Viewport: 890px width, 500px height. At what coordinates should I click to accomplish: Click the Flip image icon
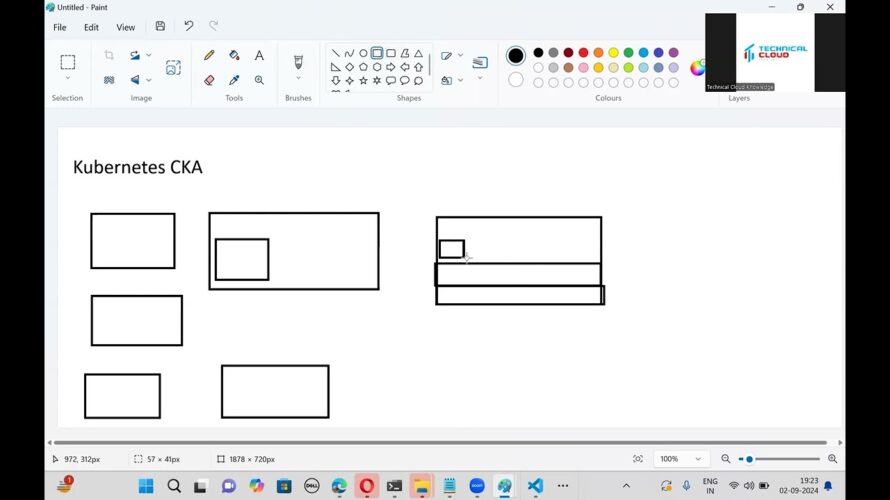point(135,80)
